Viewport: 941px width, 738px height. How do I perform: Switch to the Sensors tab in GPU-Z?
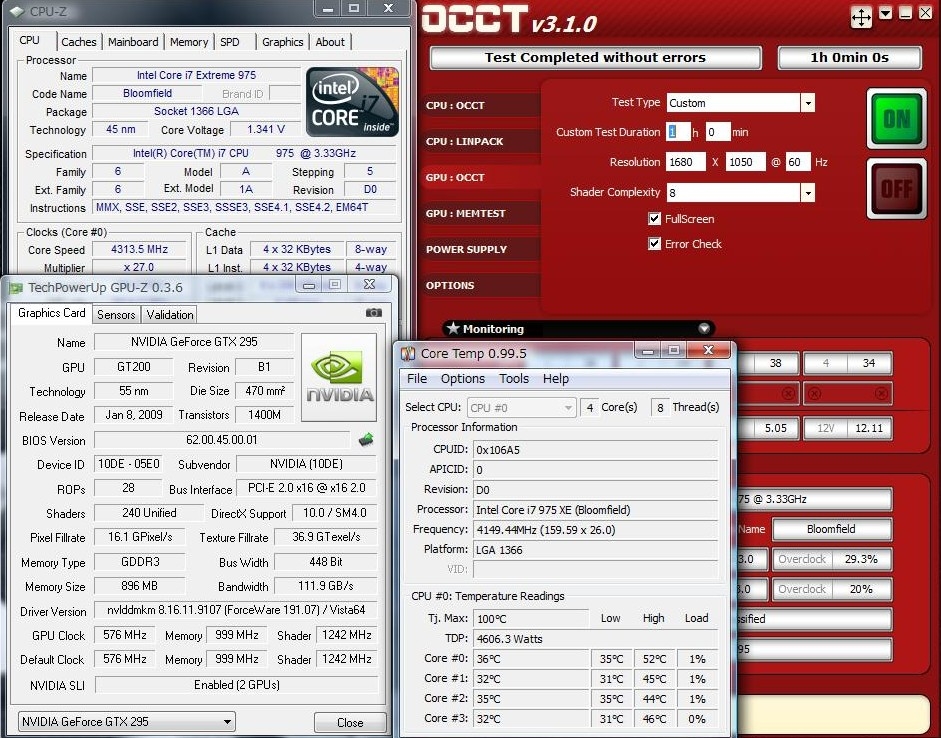tap(116, 314)
